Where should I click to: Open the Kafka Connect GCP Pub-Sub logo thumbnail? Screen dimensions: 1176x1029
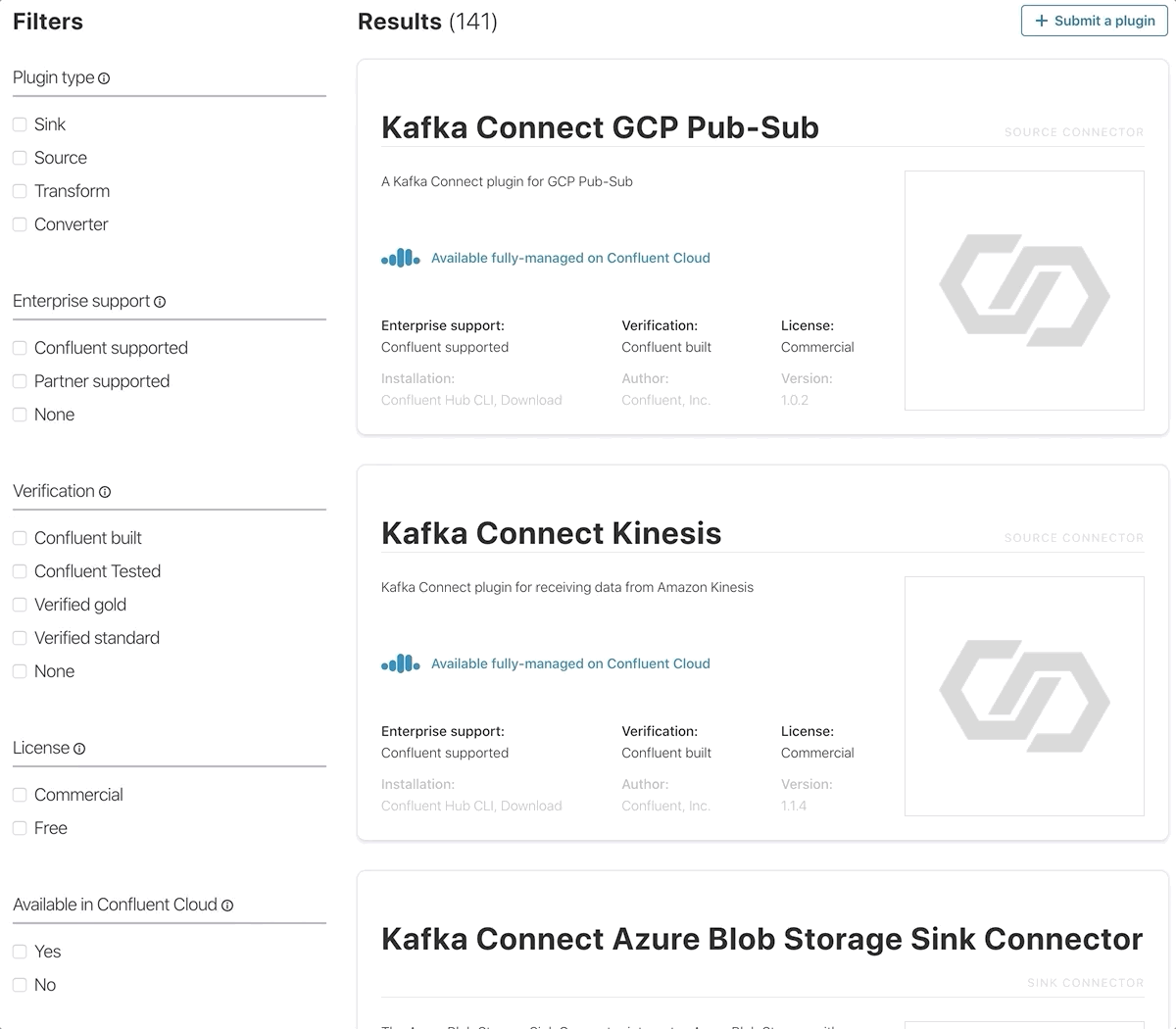[1024, 290]
